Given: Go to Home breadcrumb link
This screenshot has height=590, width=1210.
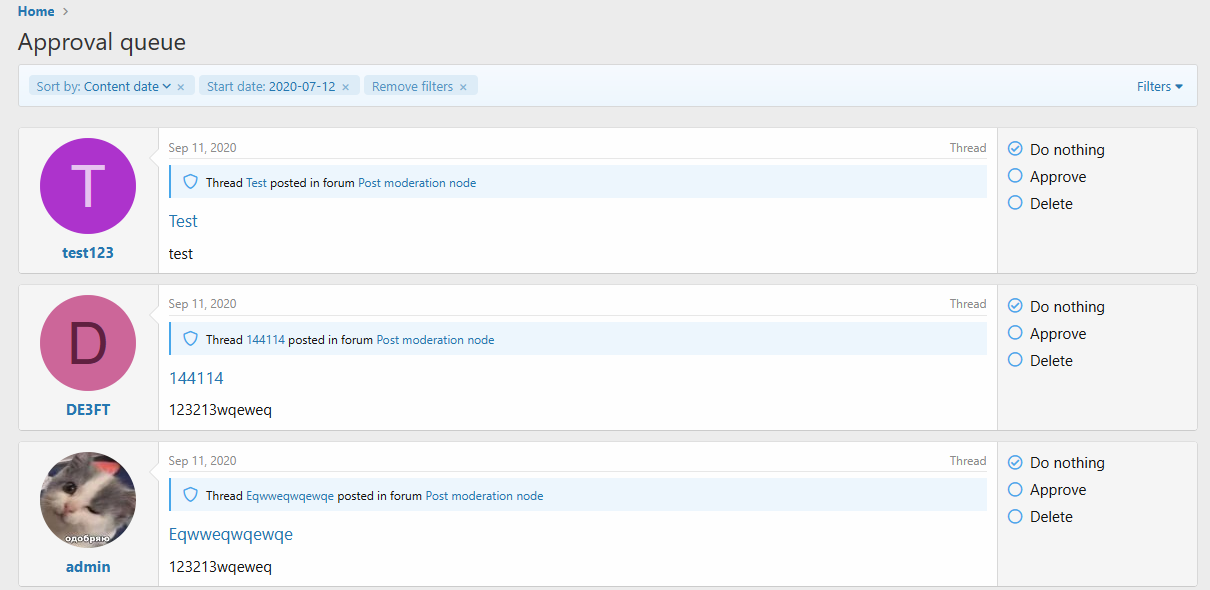Looking at the screenshot, I should click(x=36, y=12).
